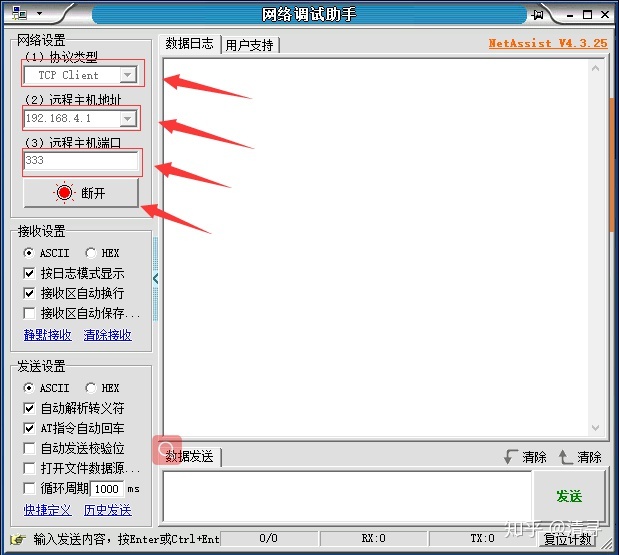
Task: Enable 打开文件数据源 checkbox
Action: point(29,469)
